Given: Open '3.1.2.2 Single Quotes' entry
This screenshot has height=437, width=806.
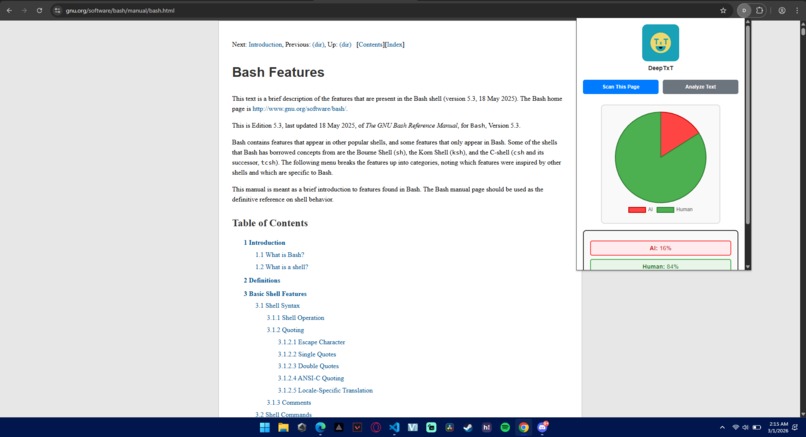Looking at the screenshot, I should coord(307,355).
